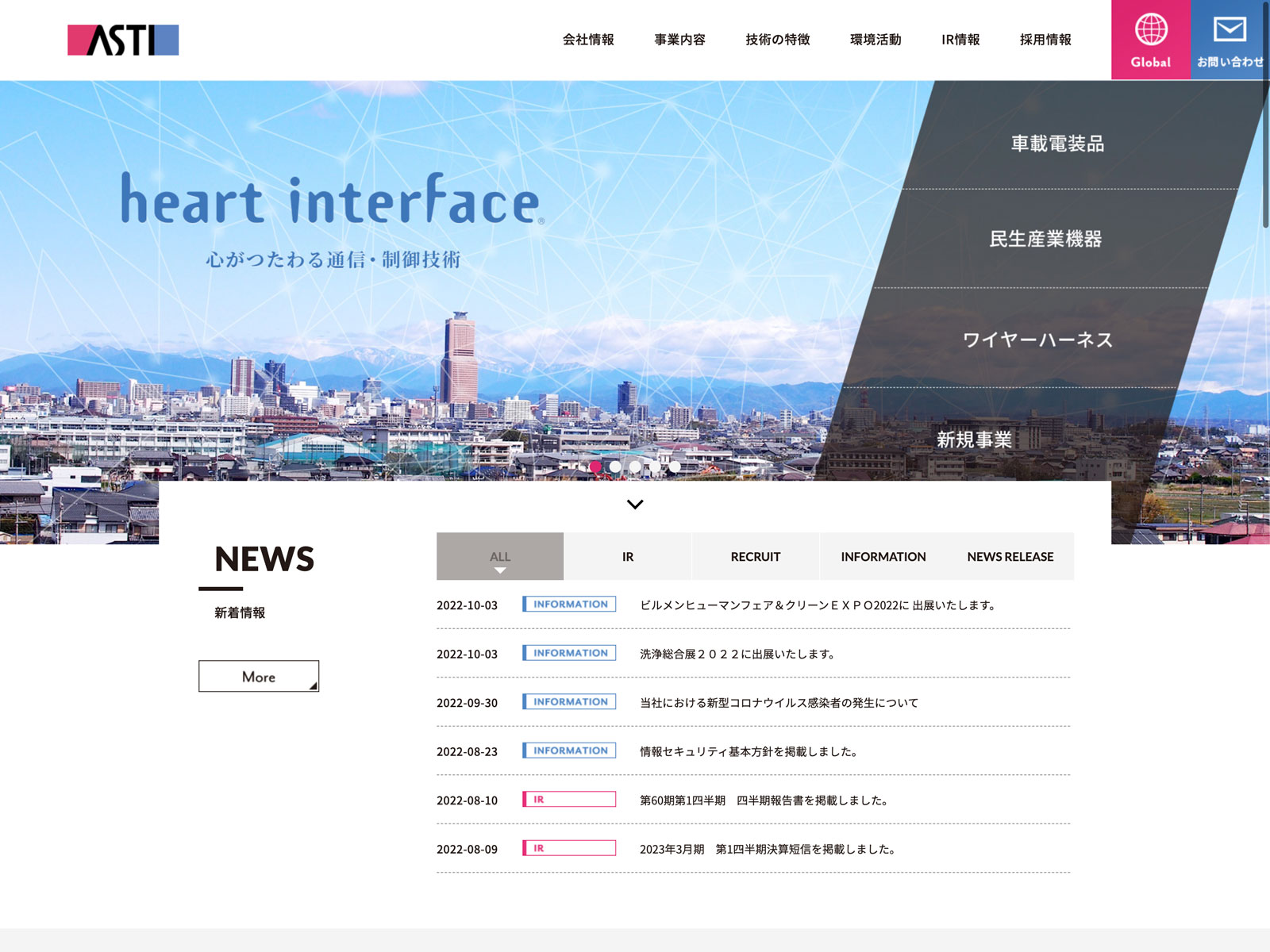Open the 洗浄総合展２０２２ news article
Screen dimensions: 1270x952
737,654
